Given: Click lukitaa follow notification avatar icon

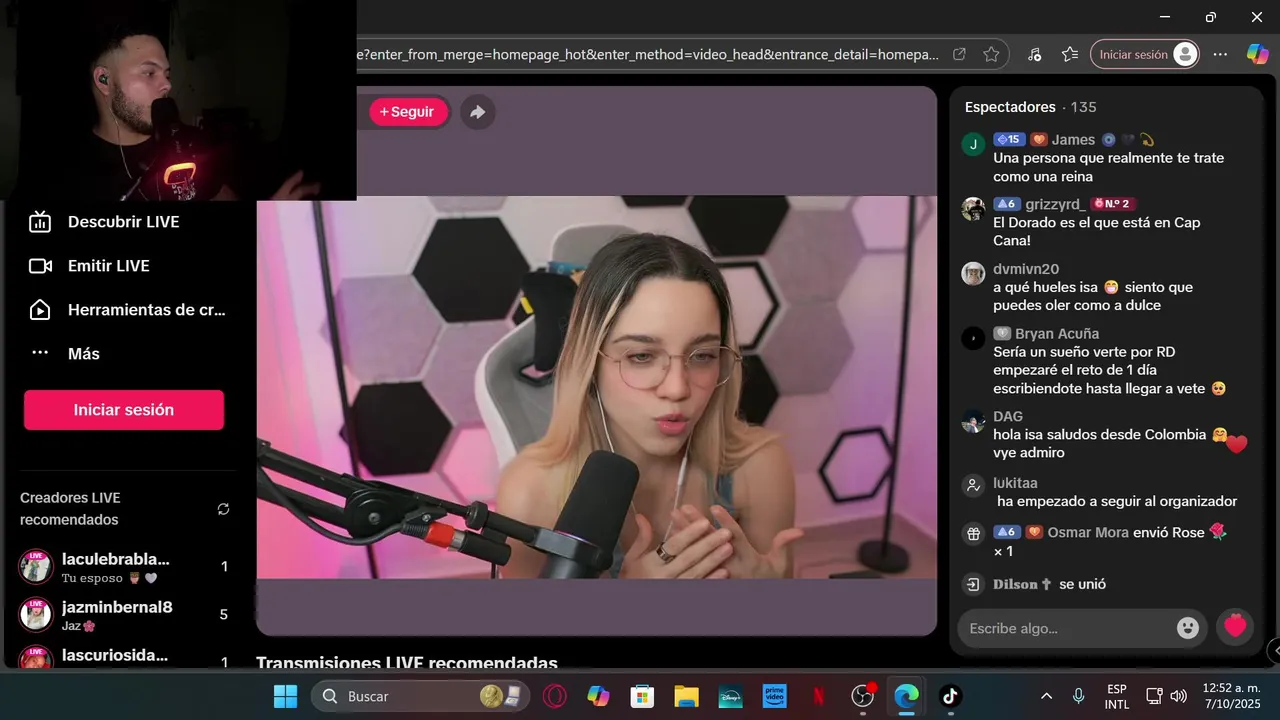Looking at the screenshot, I should click(x=973, y=486).
